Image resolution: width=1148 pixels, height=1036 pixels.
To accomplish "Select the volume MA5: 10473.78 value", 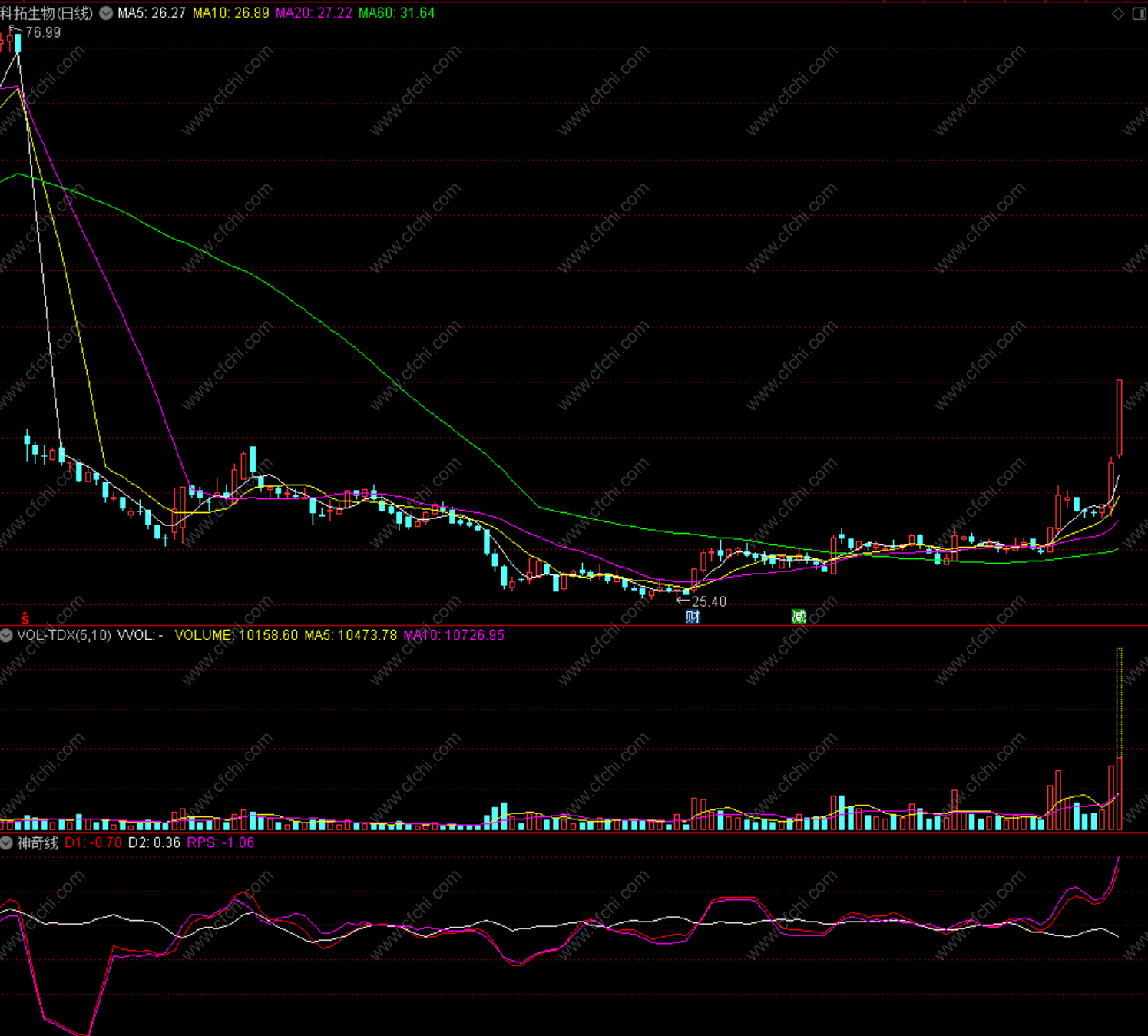I will tap(351, 635).
